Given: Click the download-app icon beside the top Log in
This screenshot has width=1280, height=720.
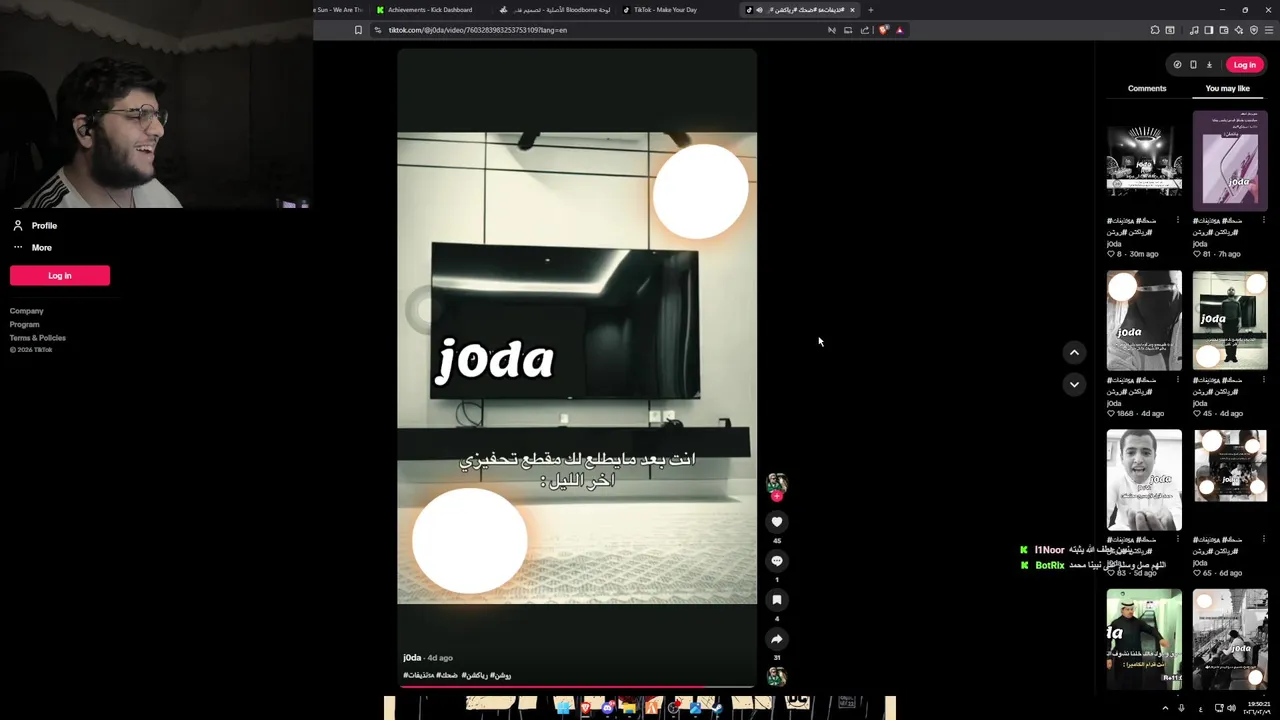Looking at the screenshot, I should click(x=1209, y=65).
